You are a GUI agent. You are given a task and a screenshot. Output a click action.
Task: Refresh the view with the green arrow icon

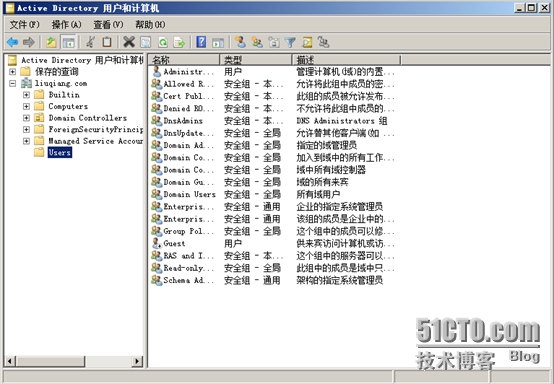[163, 42]
